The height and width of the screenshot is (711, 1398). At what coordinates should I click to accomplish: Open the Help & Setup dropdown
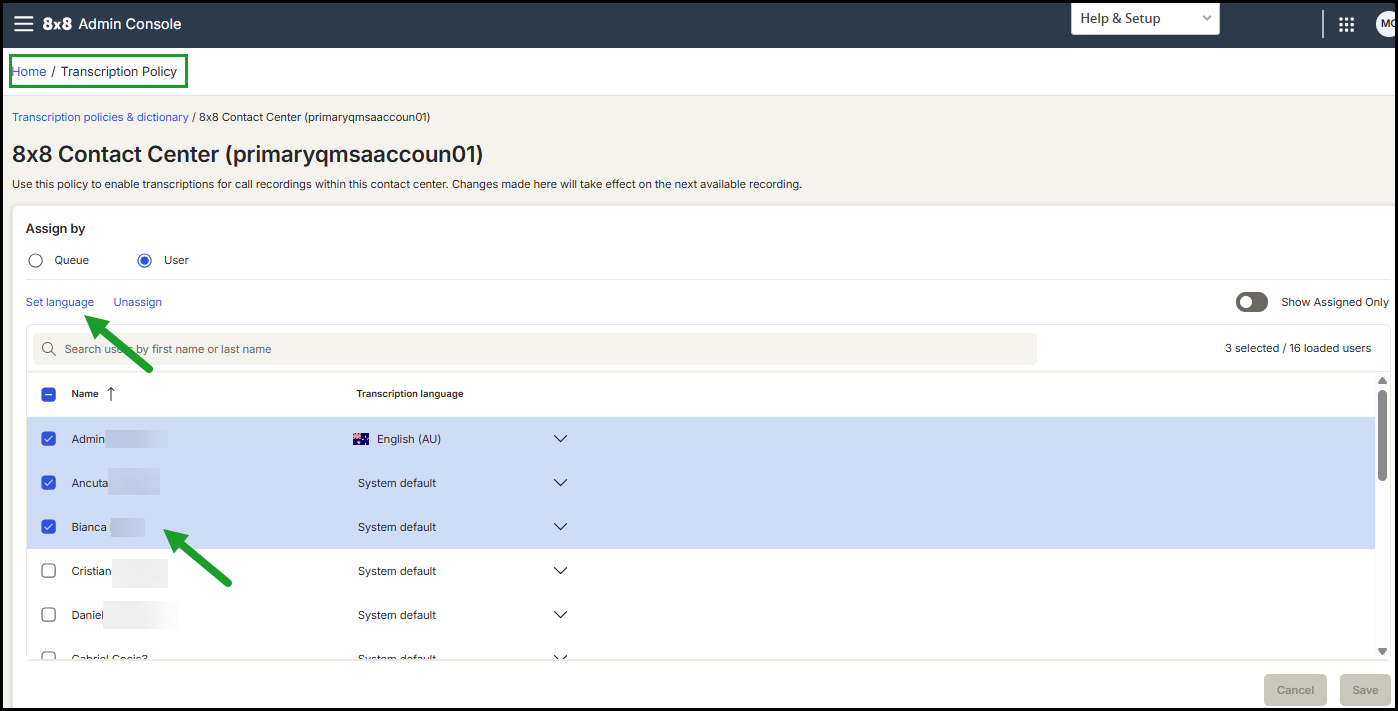point(1145,18)
